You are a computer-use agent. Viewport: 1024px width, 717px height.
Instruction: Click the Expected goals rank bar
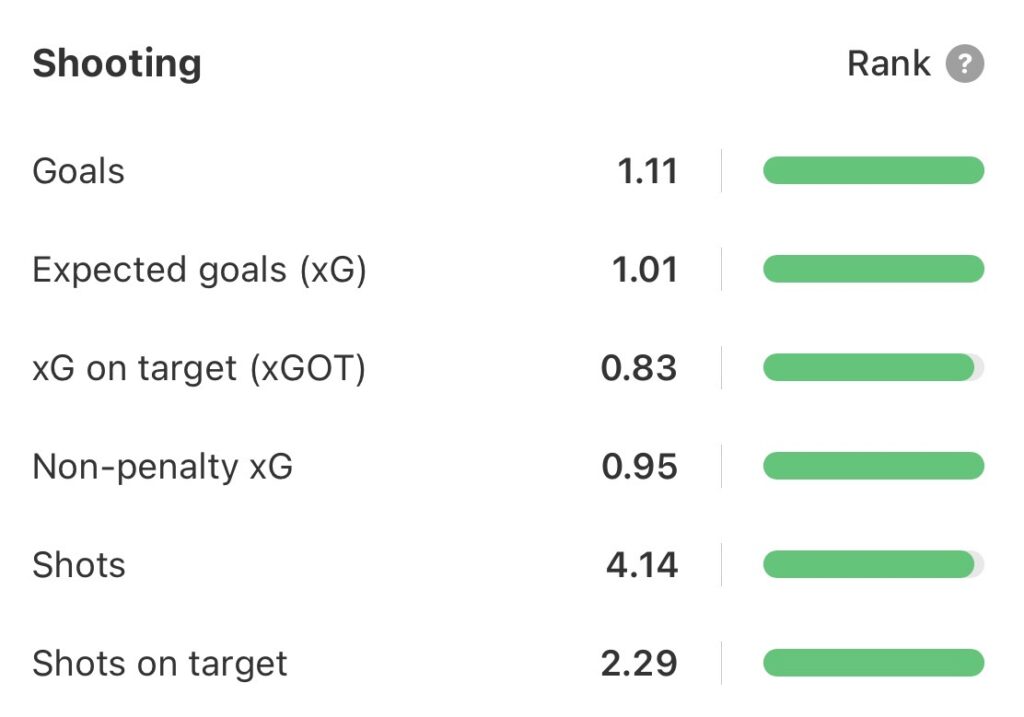(x=873, y=270)
